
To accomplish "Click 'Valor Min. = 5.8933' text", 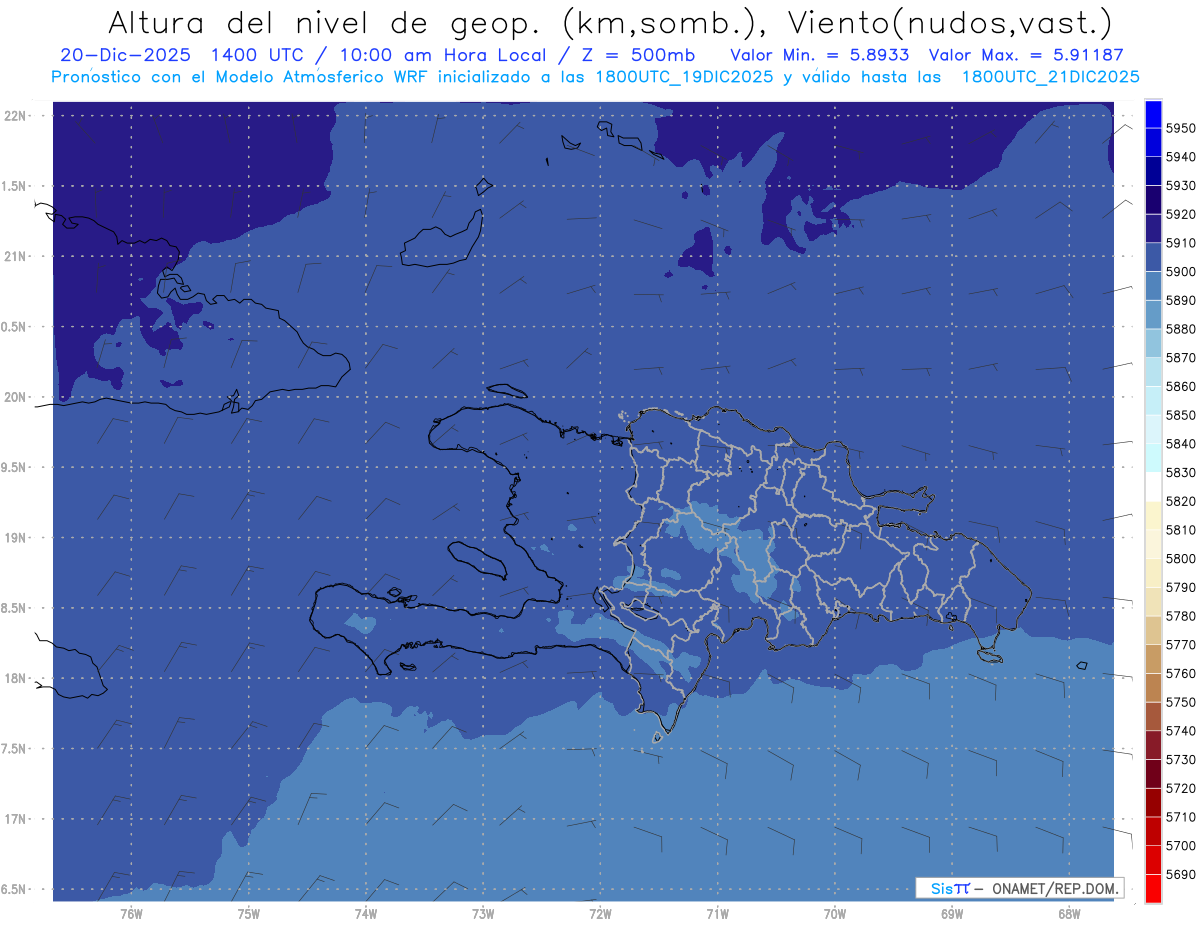I will tap(821, 56).
